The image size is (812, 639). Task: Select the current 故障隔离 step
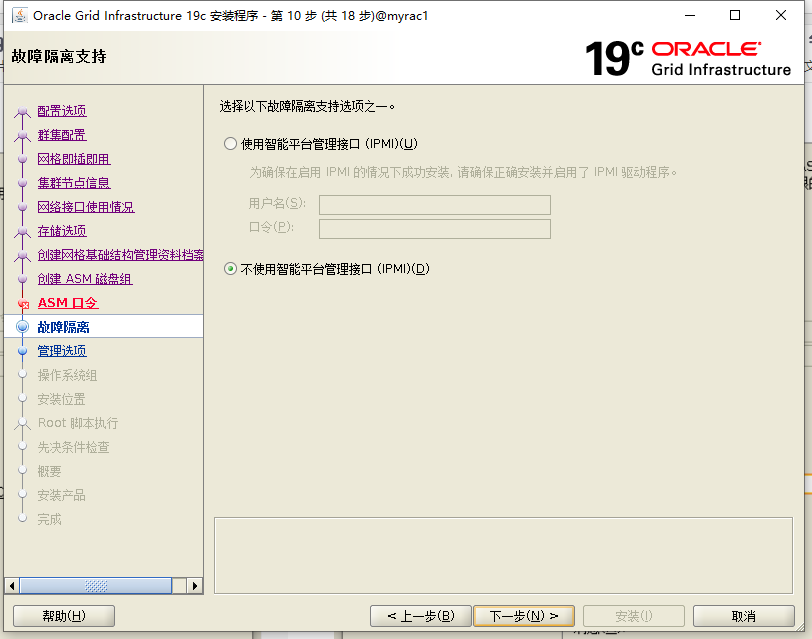point(63,327)
